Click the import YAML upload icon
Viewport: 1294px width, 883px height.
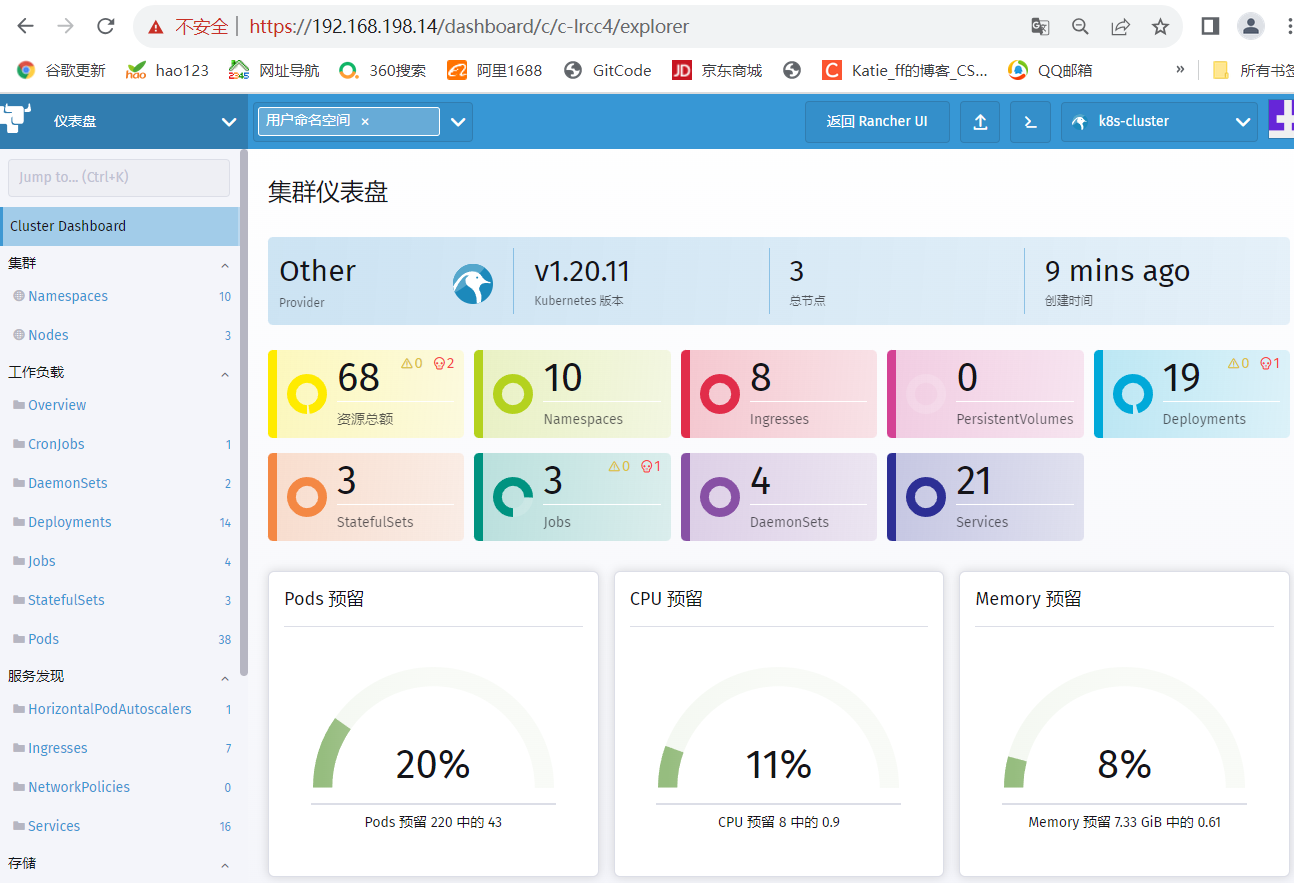tap(980, 122)
